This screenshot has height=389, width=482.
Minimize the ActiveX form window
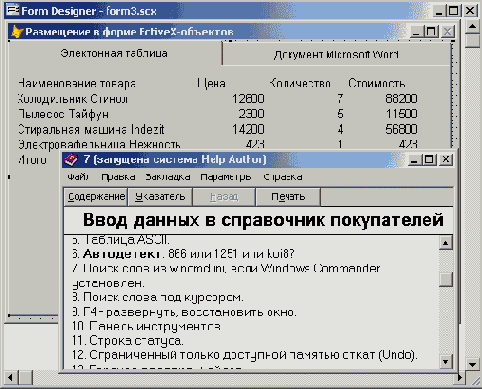click(x=416, y=32)
